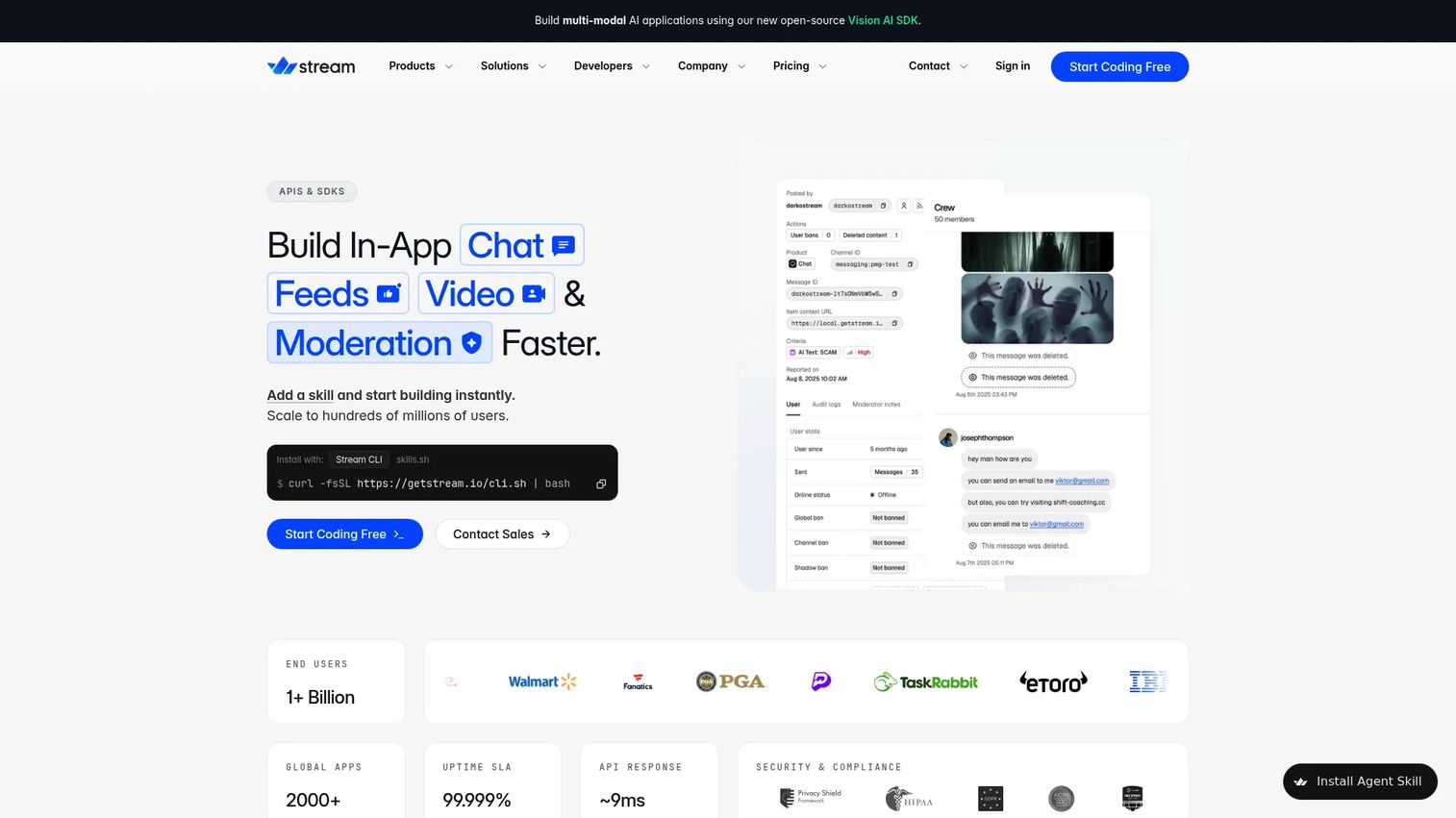Click the Contact Sales button
This screenshot has width=1456, height=818.
tap(502, 534)
